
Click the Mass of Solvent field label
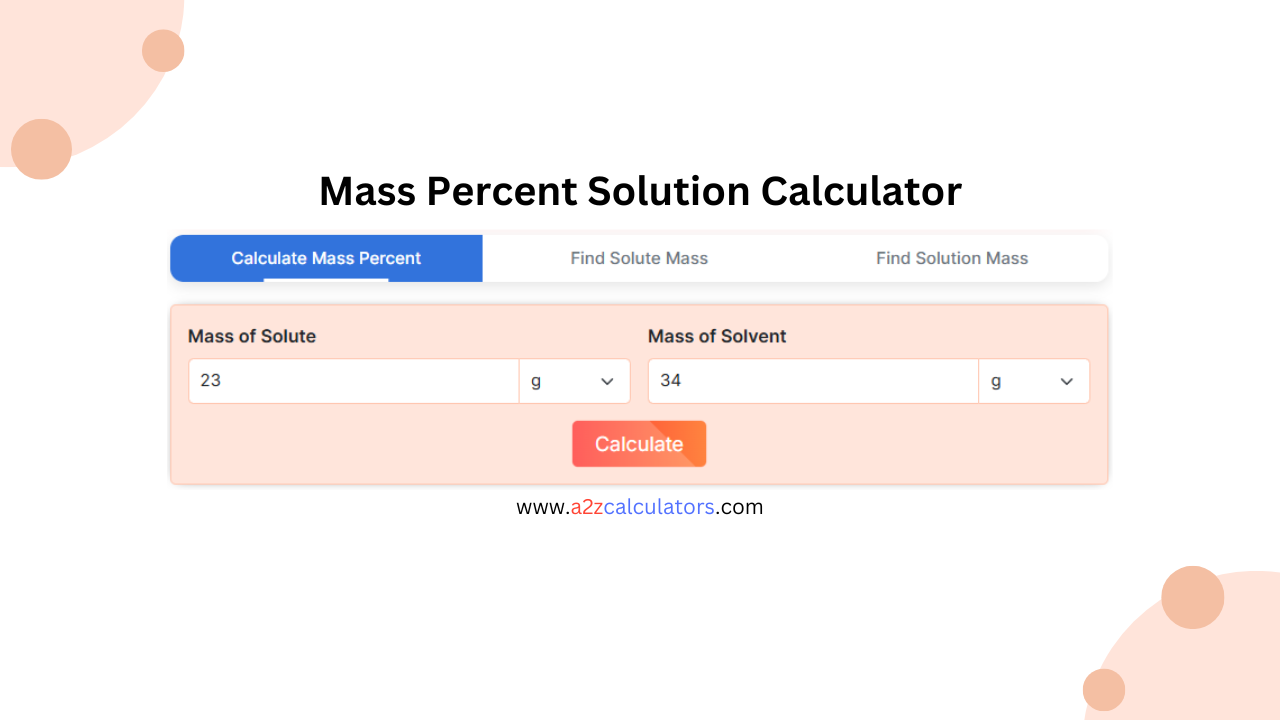coord(717,336)
